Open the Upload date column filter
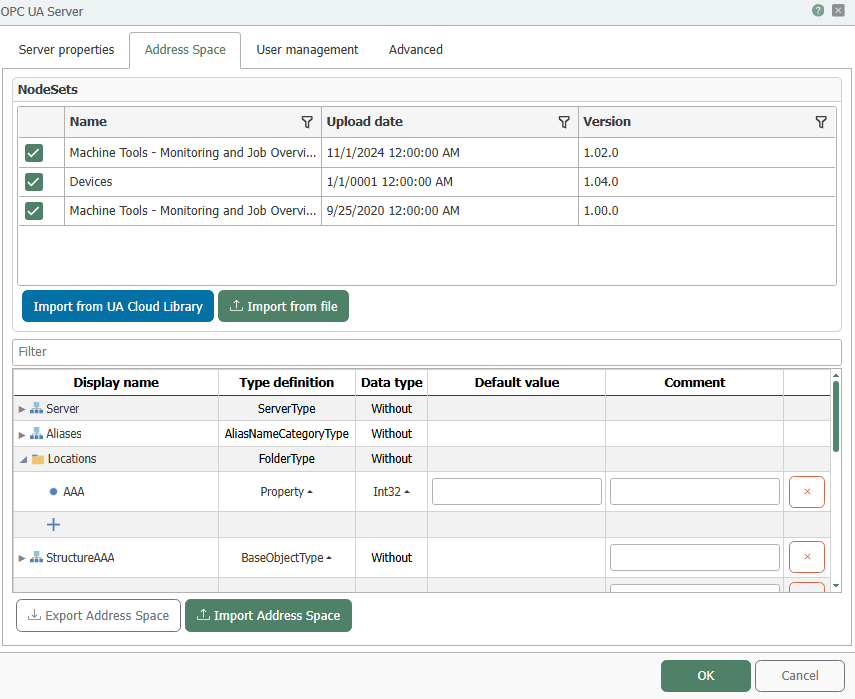This screenshot has height=699, width=855. coord(564,122)
